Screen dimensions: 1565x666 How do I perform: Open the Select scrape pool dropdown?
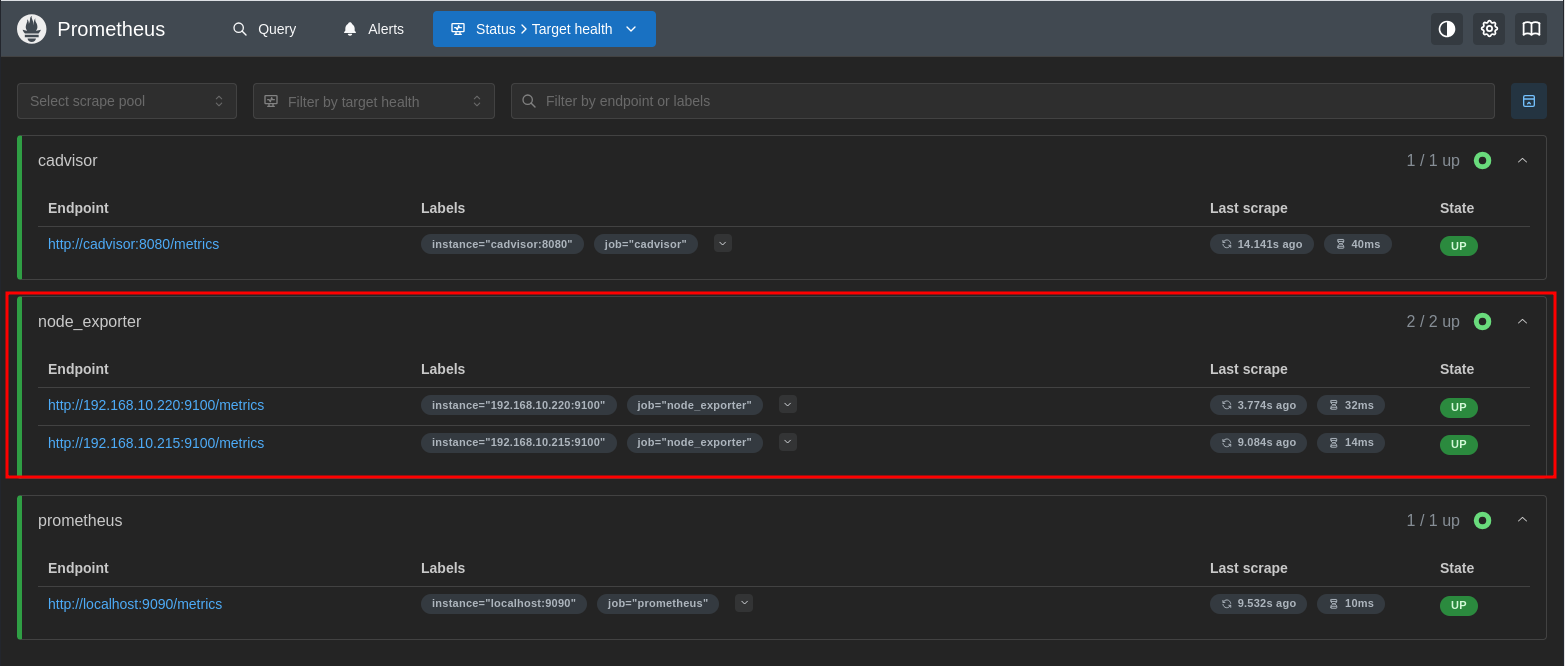pos(127,101)
